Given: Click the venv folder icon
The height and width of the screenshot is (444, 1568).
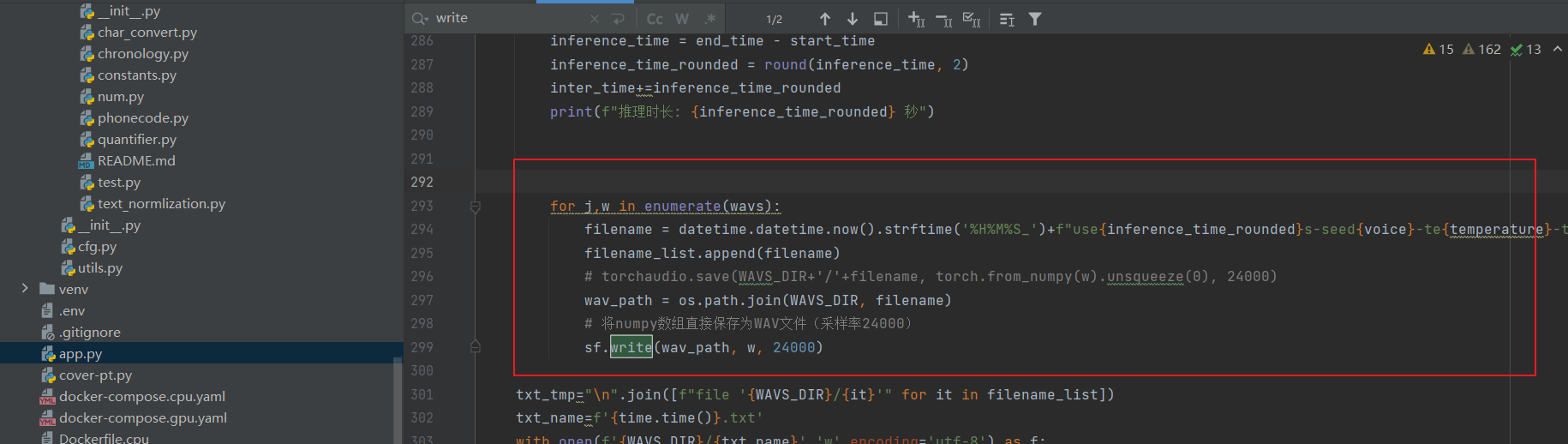Looking at the screenshot, I should click(x=47, y=289).
